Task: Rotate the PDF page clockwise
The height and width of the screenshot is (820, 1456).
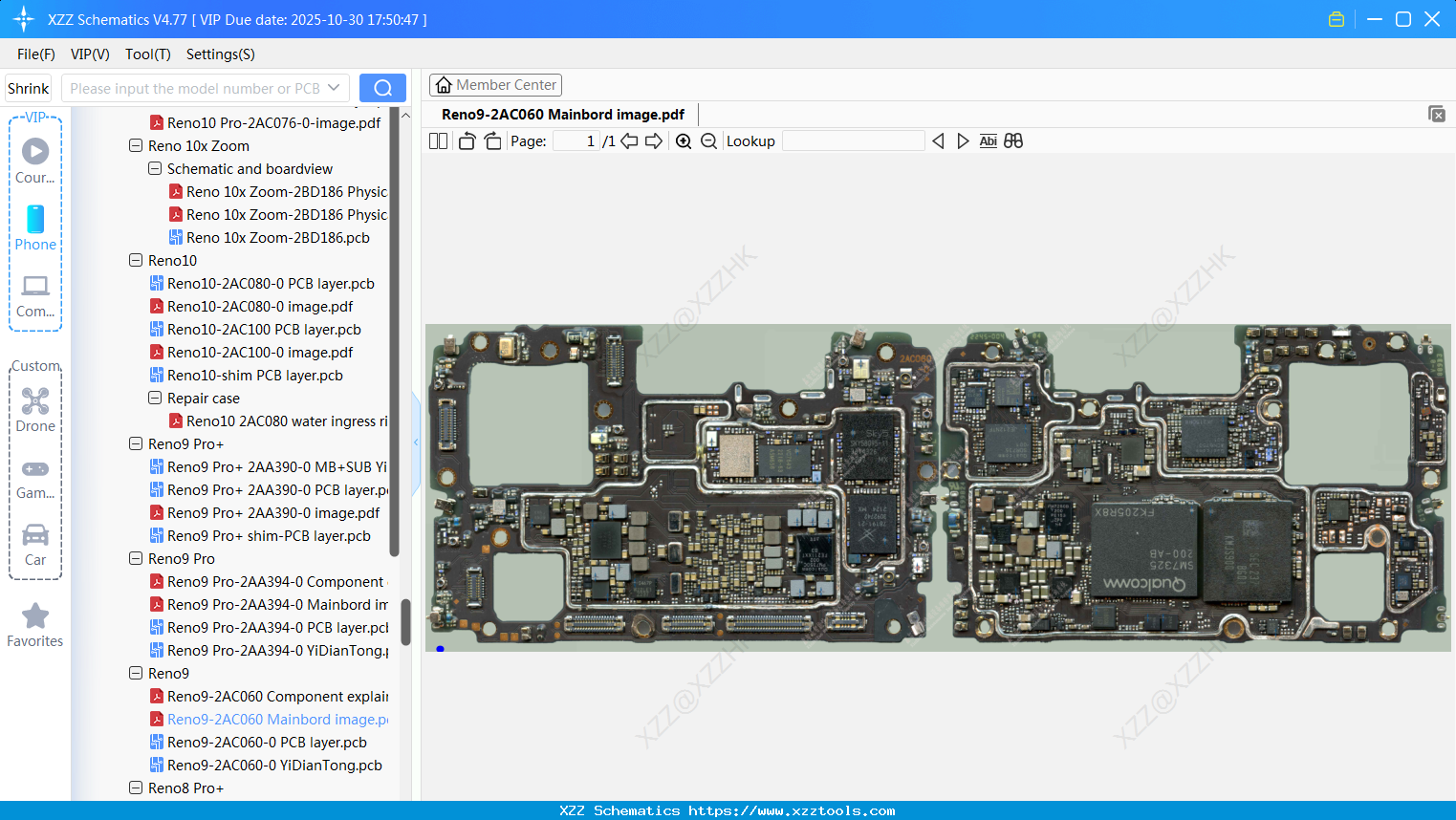Action: (x=491, y=140)
